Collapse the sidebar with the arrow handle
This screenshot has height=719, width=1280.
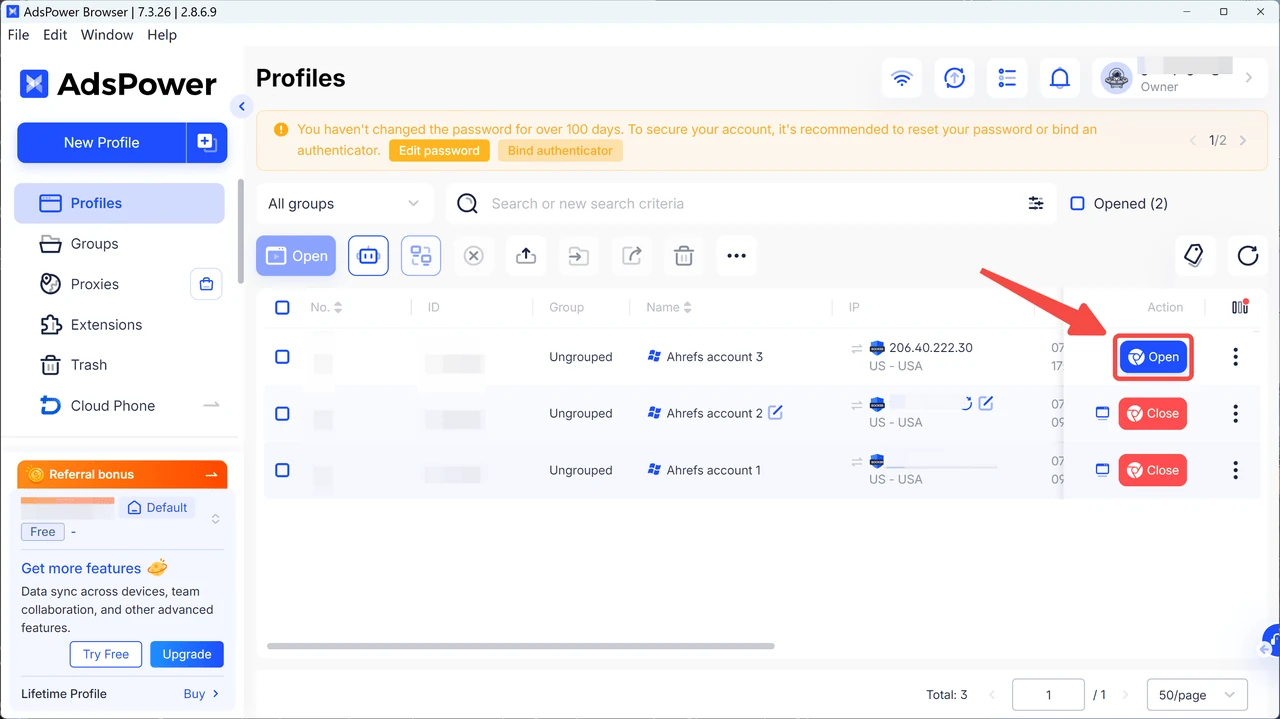pos(241,106)
